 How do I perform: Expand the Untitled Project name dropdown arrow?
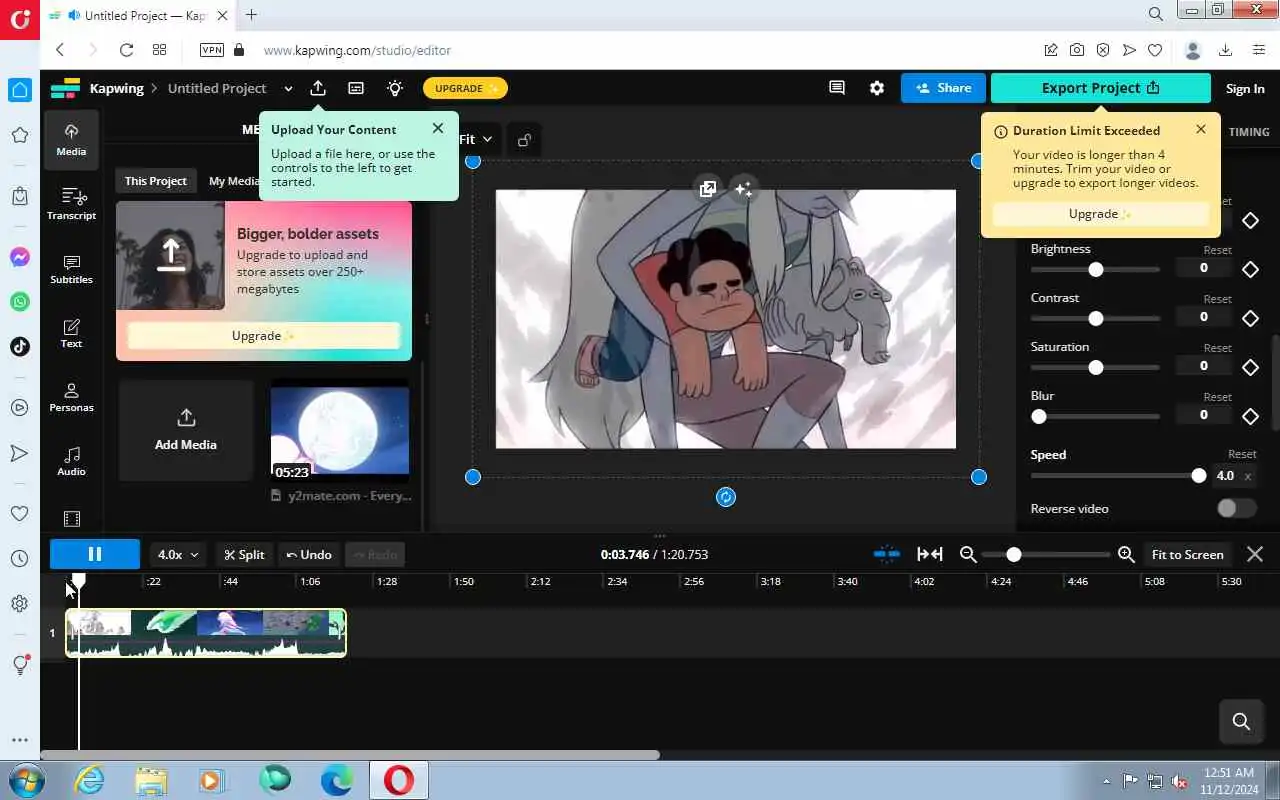tap(288, 88)
